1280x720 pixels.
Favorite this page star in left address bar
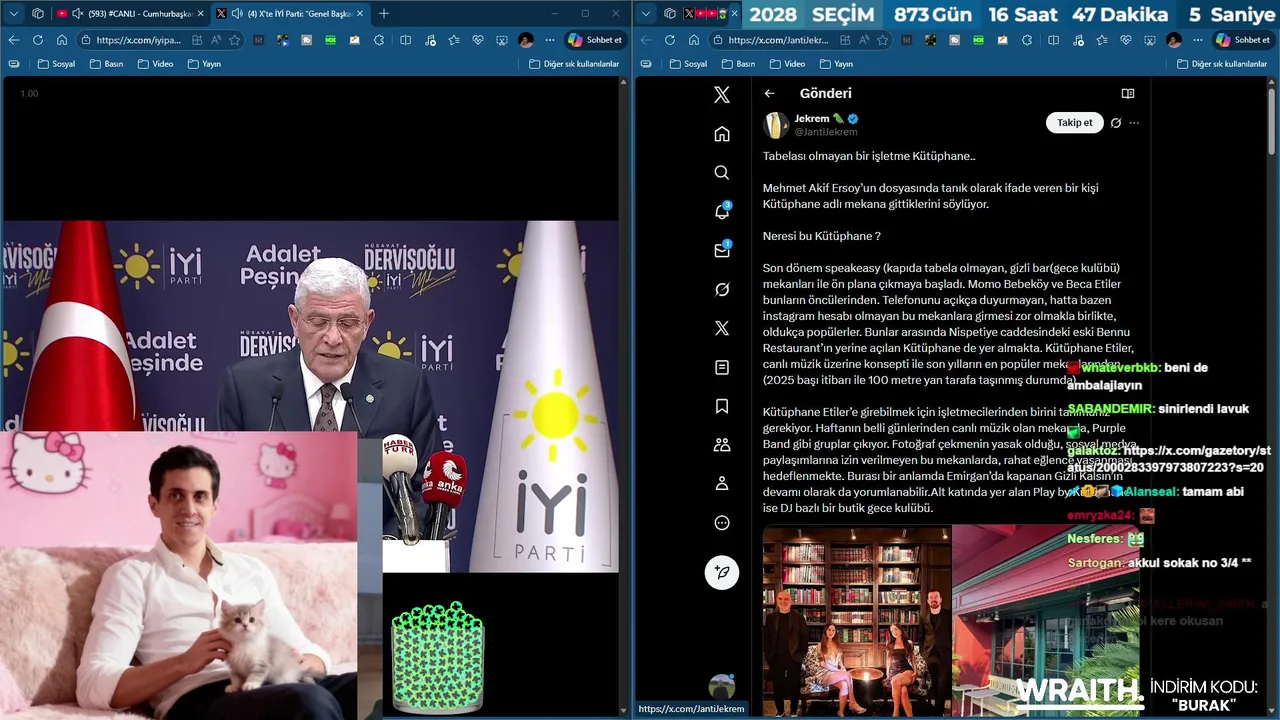(x=235, y=40)
